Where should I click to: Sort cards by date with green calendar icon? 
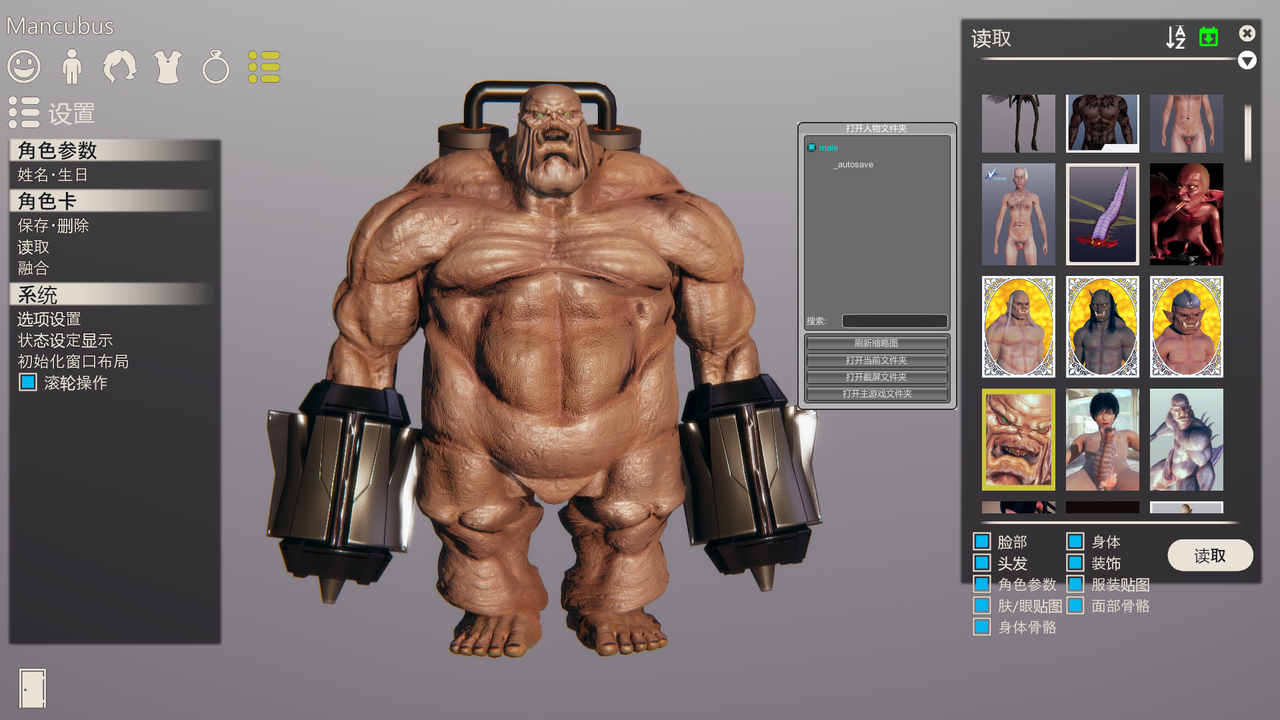coord(1208,37)
